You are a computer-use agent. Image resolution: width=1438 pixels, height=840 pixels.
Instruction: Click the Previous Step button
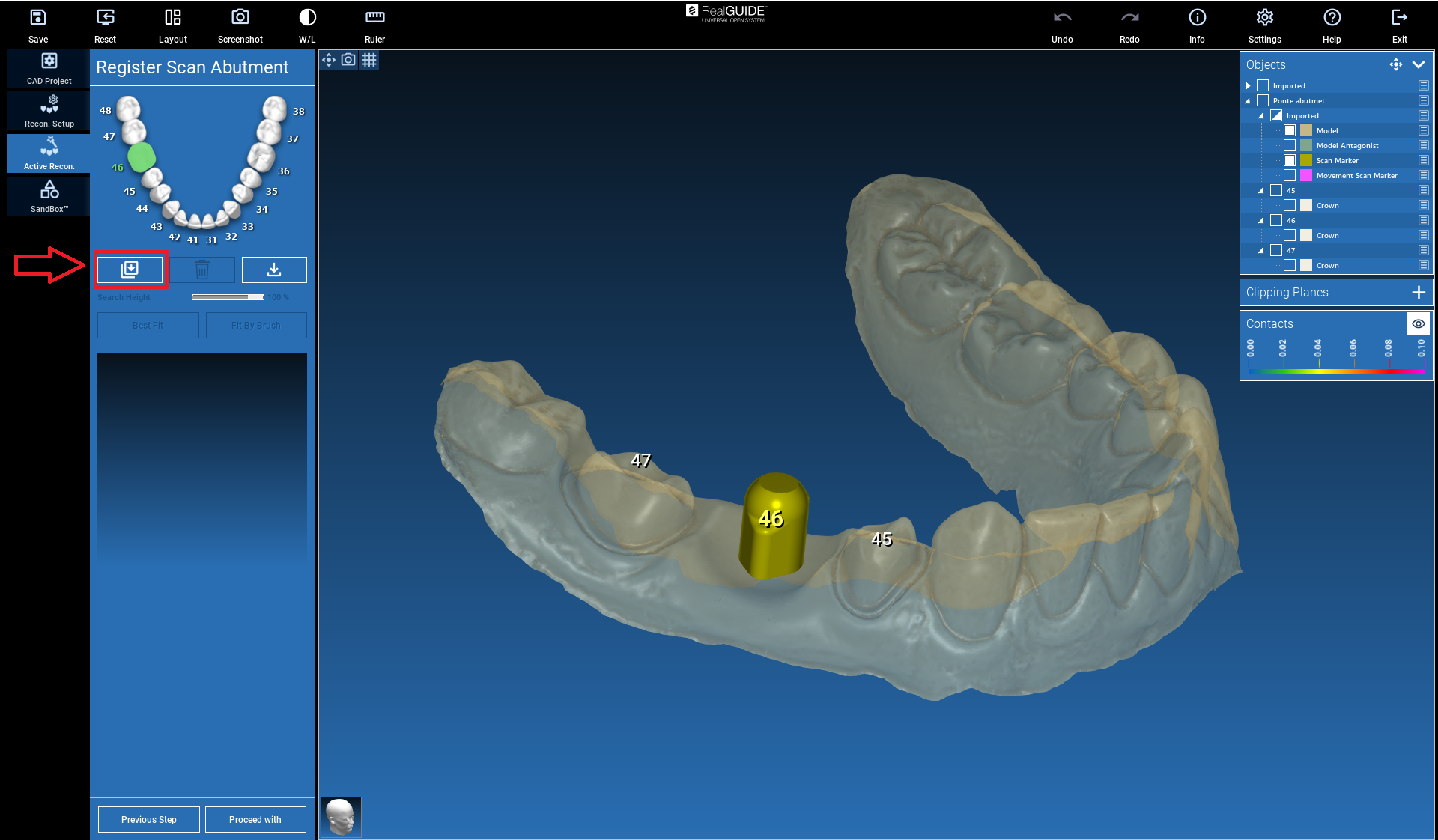tap(149, 819)
